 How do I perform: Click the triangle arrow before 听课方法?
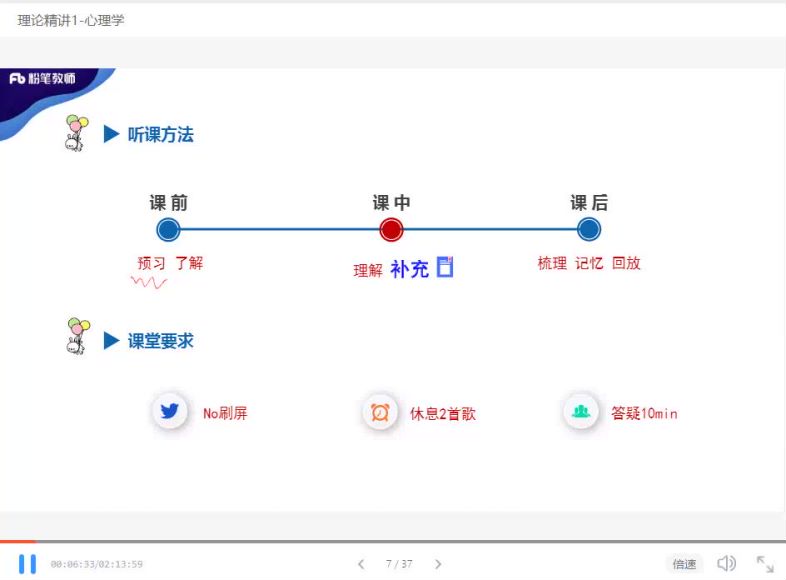click(x=111, y=134)
